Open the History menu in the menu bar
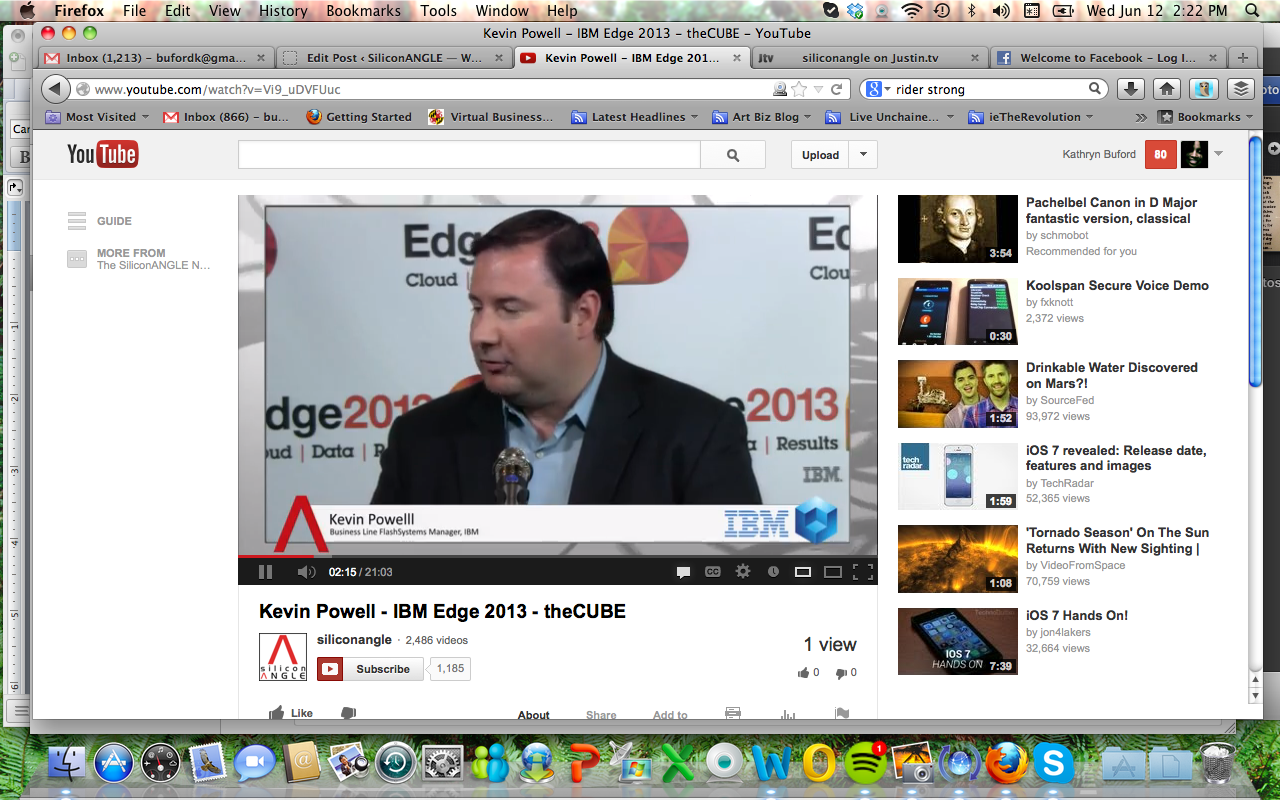 point(283,11)
